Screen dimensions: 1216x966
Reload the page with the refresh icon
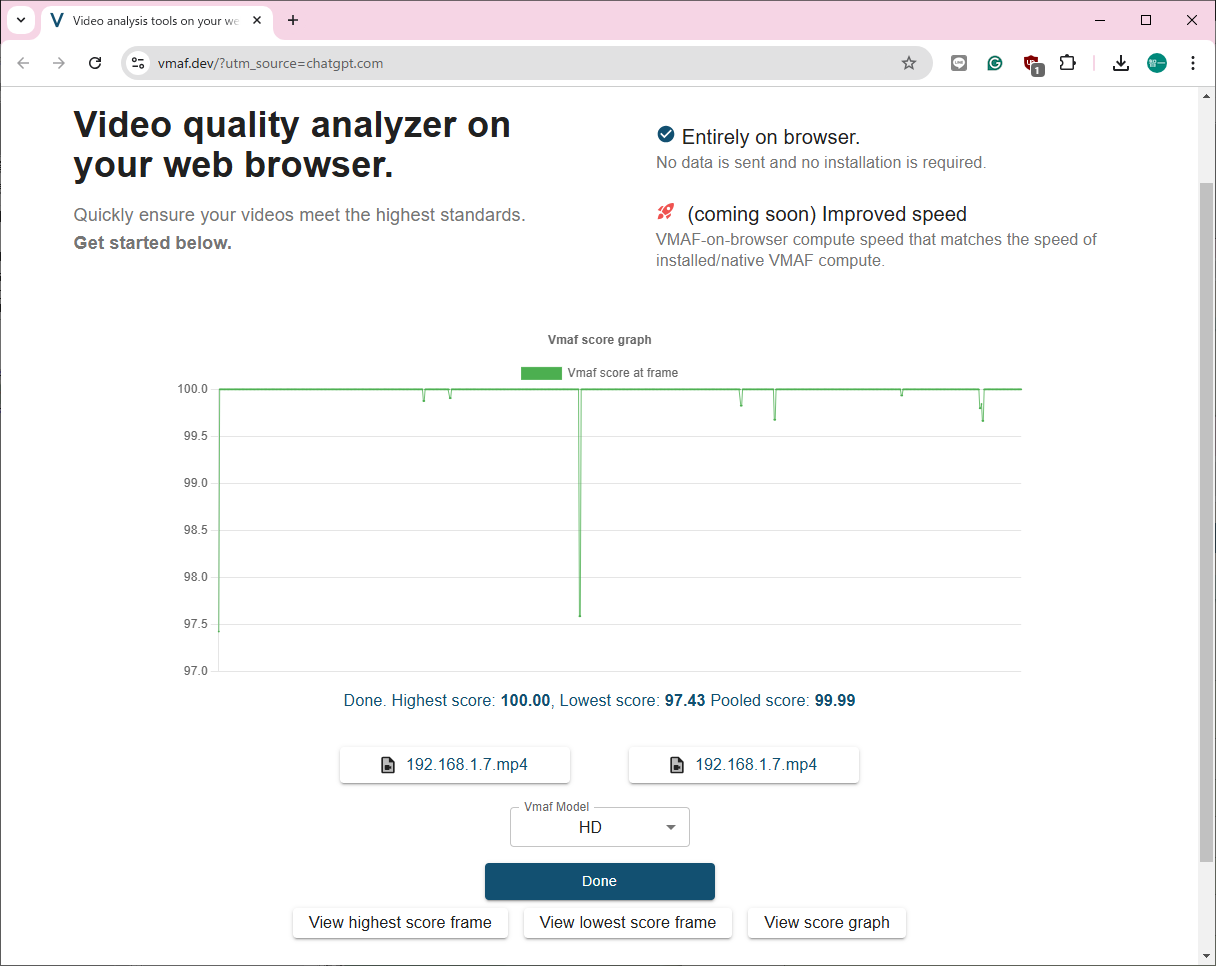95,63
